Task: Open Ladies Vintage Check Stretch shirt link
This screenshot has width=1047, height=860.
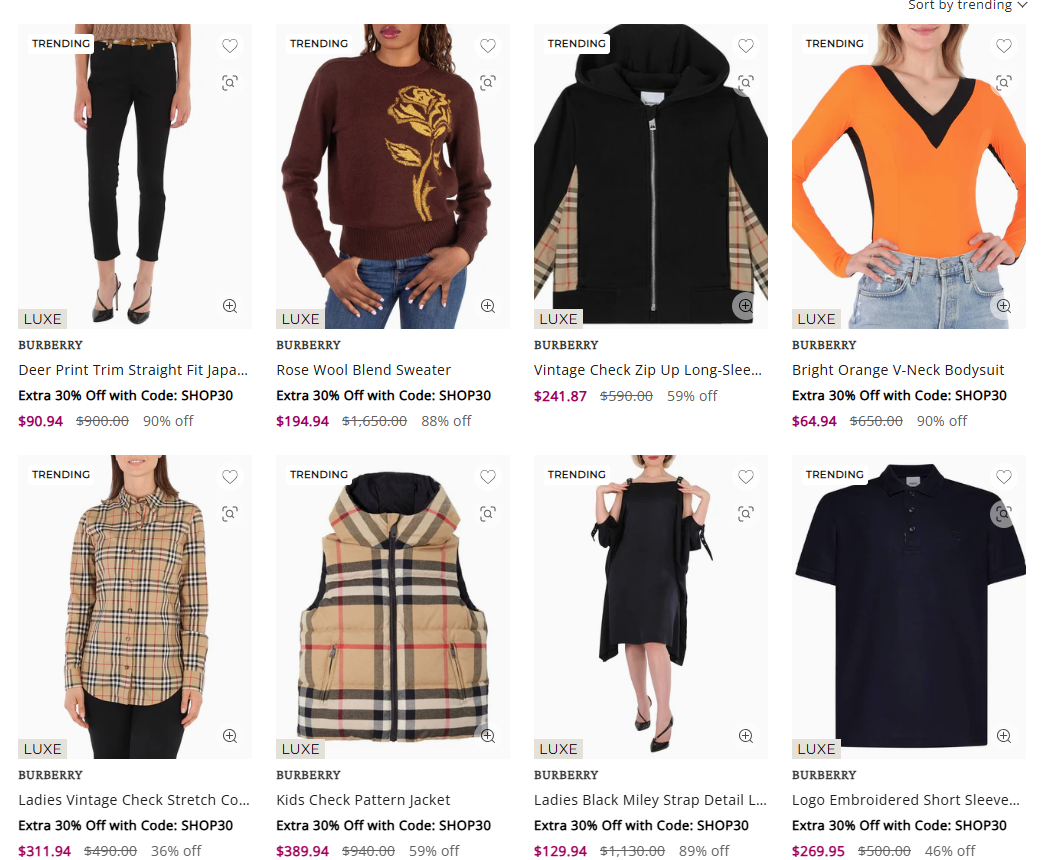Action: click(134, 800)
